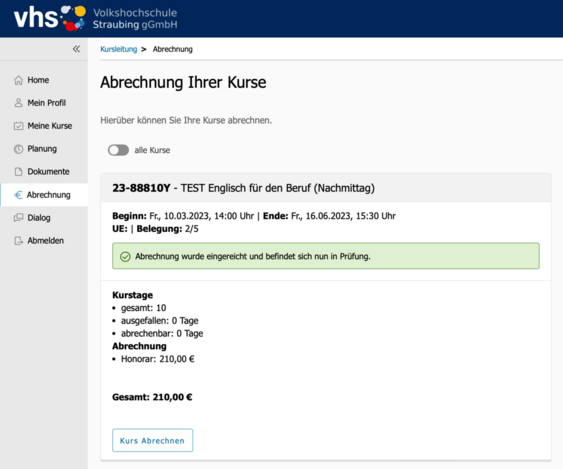Click the Abmelden logout icon
This screenshot has height=469, width=563.
(18, 241)
